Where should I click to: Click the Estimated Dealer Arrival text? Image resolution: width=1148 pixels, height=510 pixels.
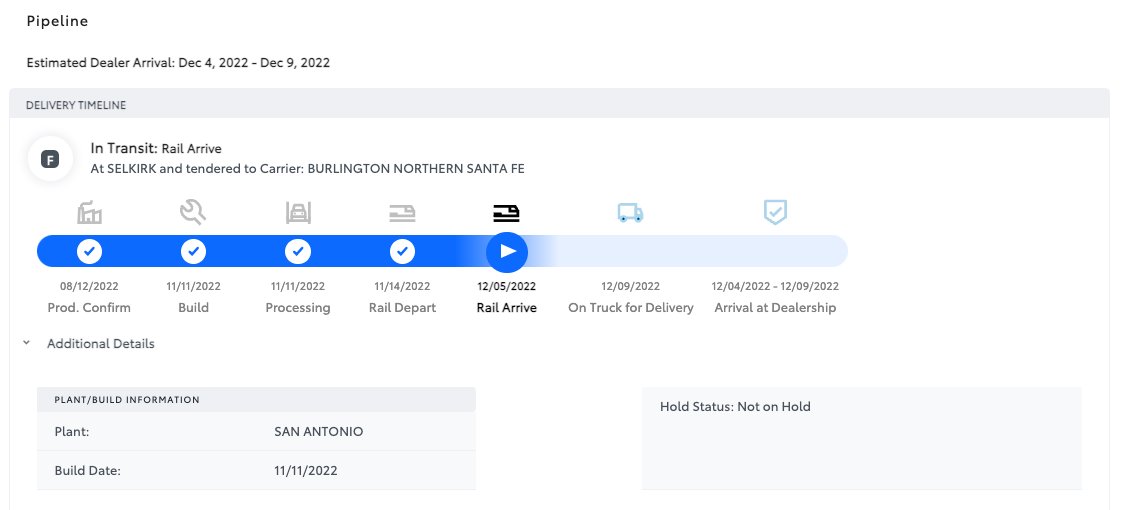tap(178, 63)
